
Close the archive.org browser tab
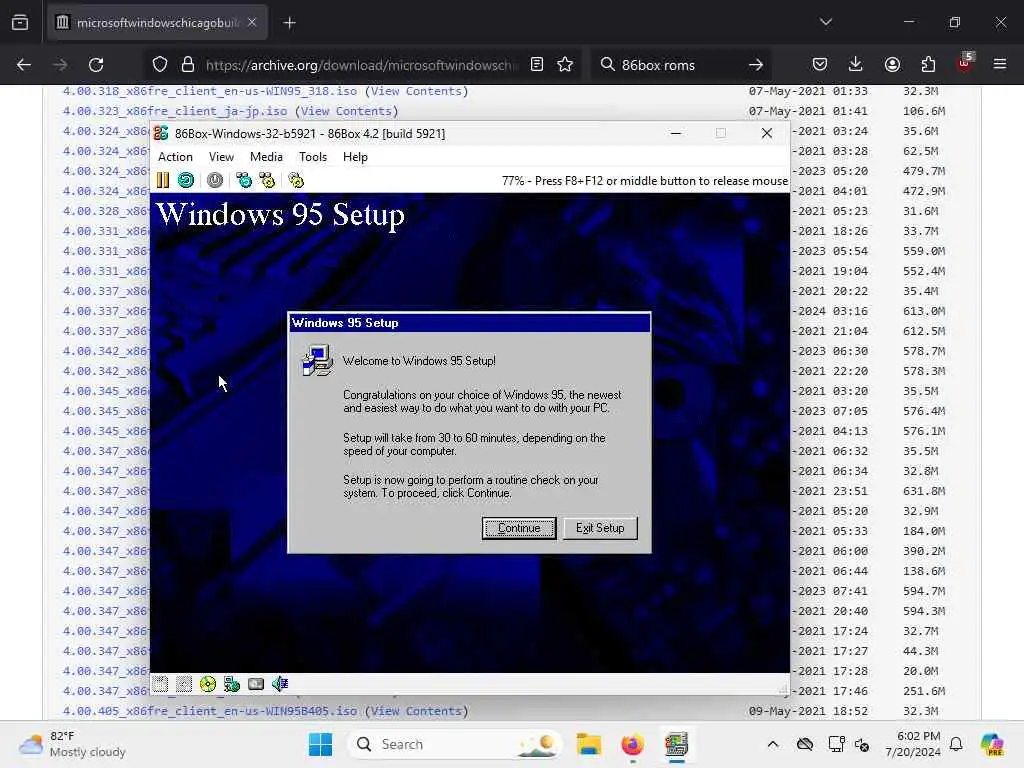(x=252, y=23)
